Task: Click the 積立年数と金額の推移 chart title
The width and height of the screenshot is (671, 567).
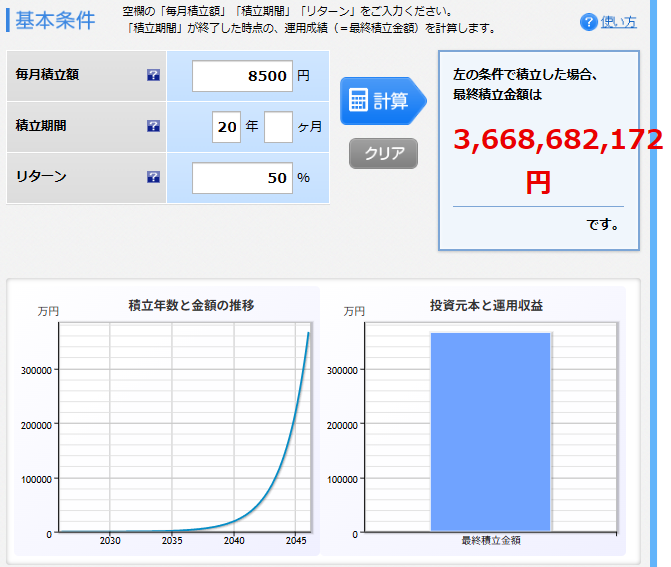Action: (191, 305)
